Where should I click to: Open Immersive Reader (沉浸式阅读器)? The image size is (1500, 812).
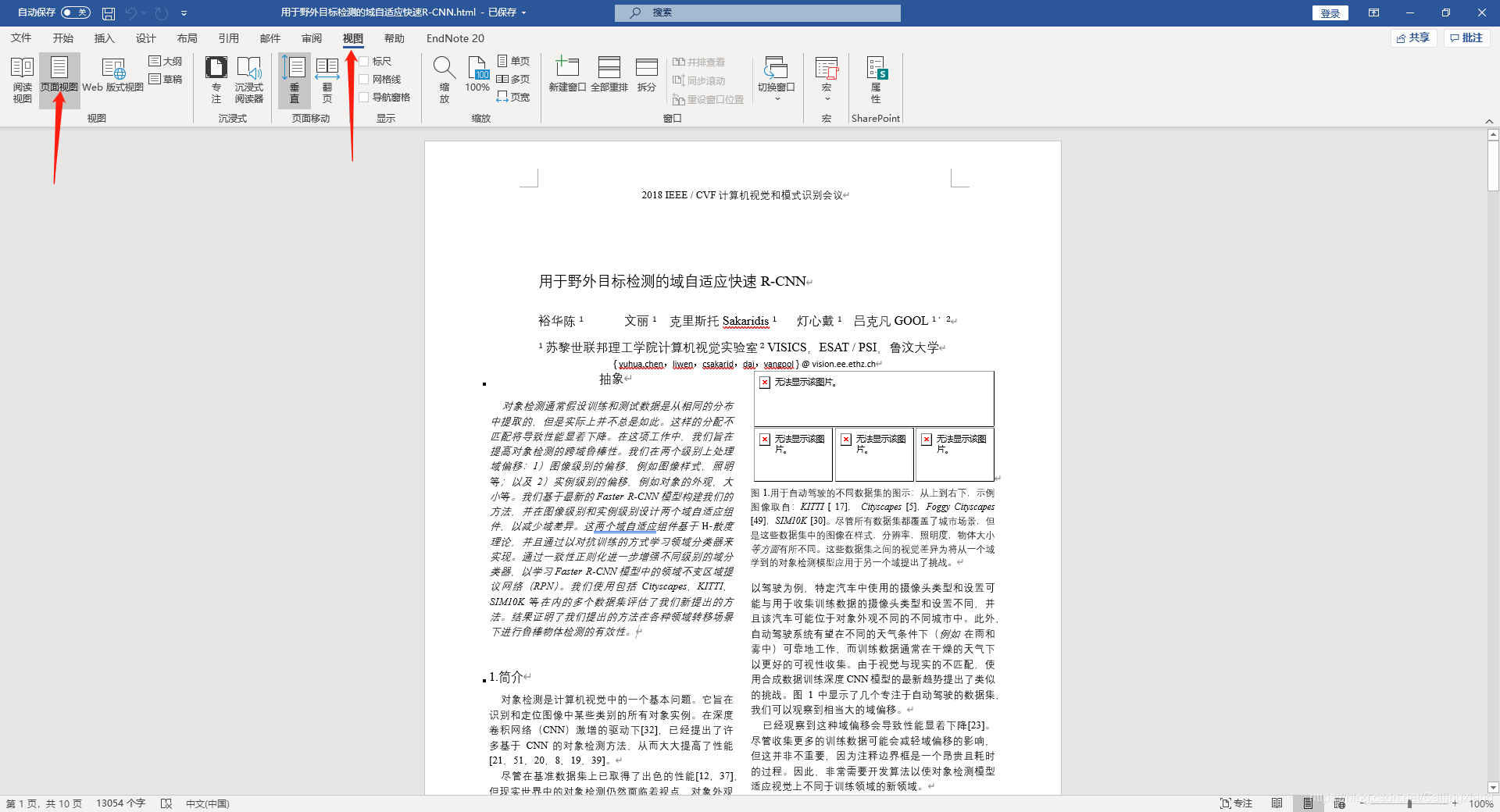pyautogui.click(x=249, y=80)
